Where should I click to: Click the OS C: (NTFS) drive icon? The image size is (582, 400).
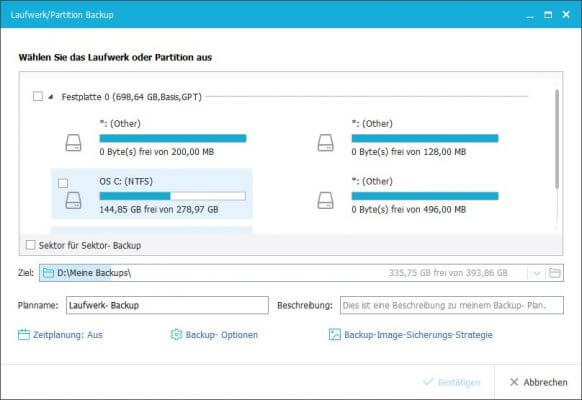[x=73, y=200]
